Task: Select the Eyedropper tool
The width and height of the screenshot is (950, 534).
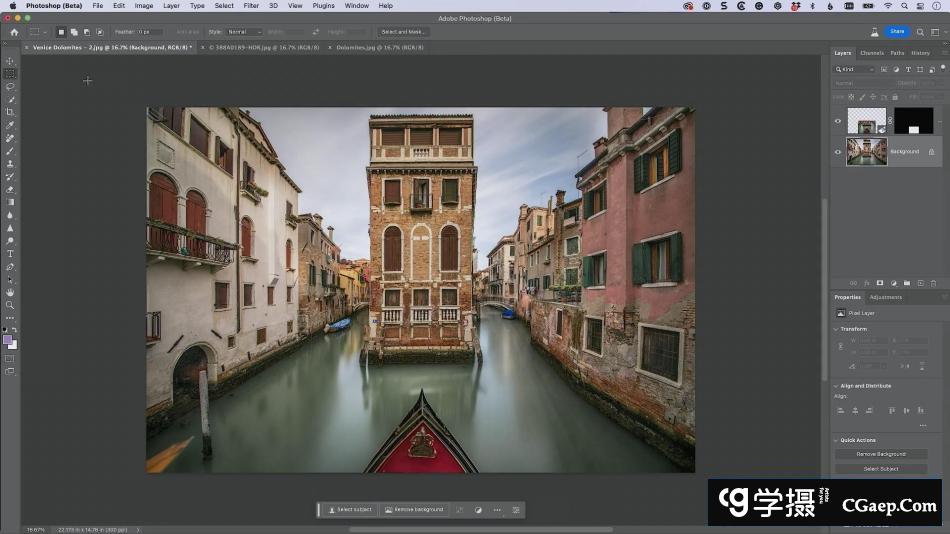Action: [x=10, y=125]
